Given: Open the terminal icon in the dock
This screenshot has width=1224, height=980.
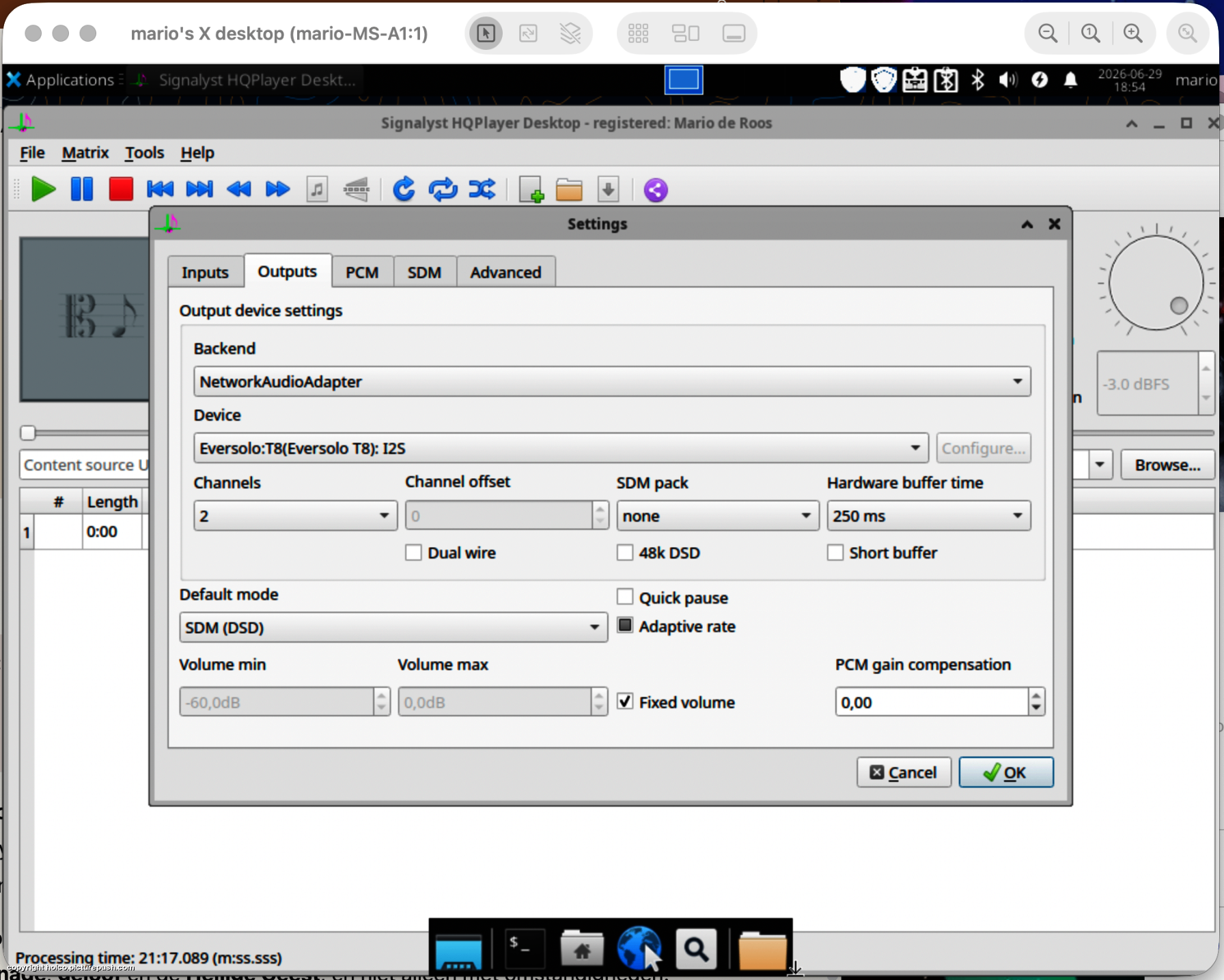Looking at the screenshot, I should tap(523, 947).
